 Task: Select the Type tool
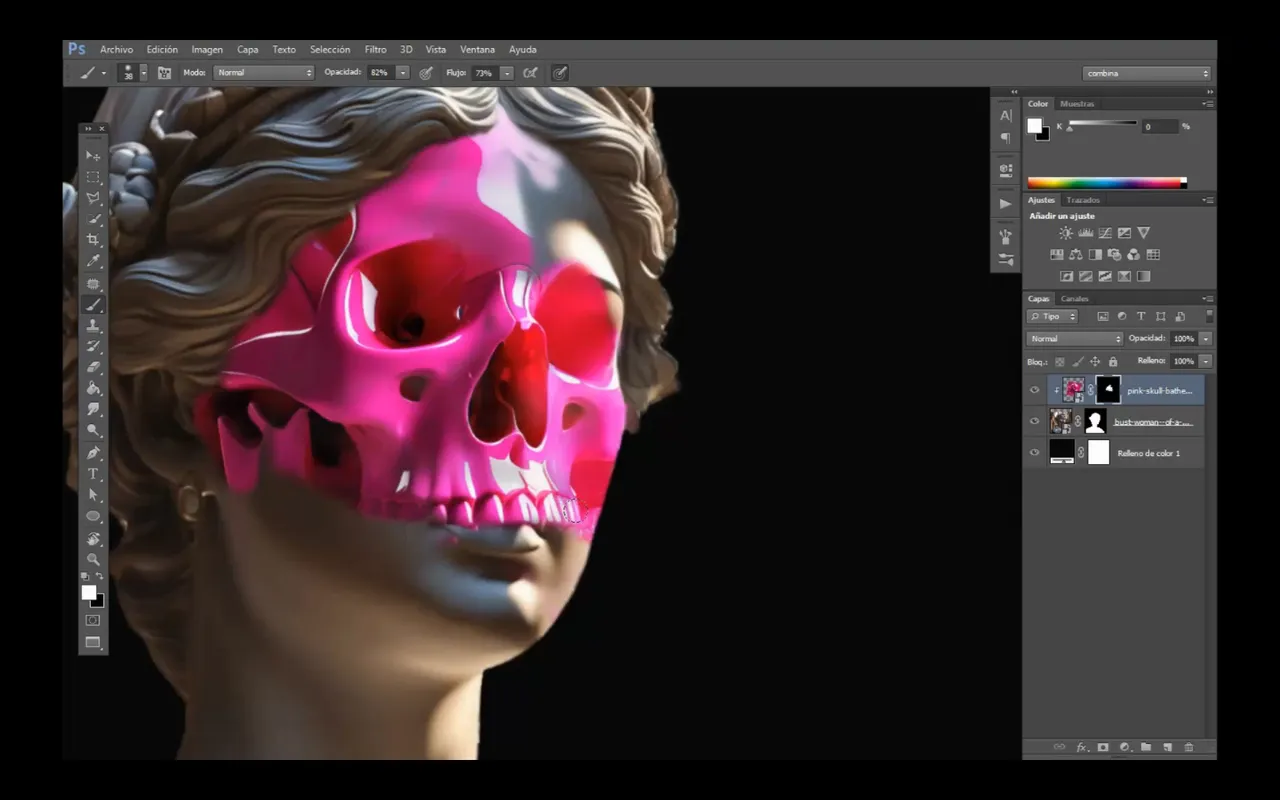[x=93, y=474]
